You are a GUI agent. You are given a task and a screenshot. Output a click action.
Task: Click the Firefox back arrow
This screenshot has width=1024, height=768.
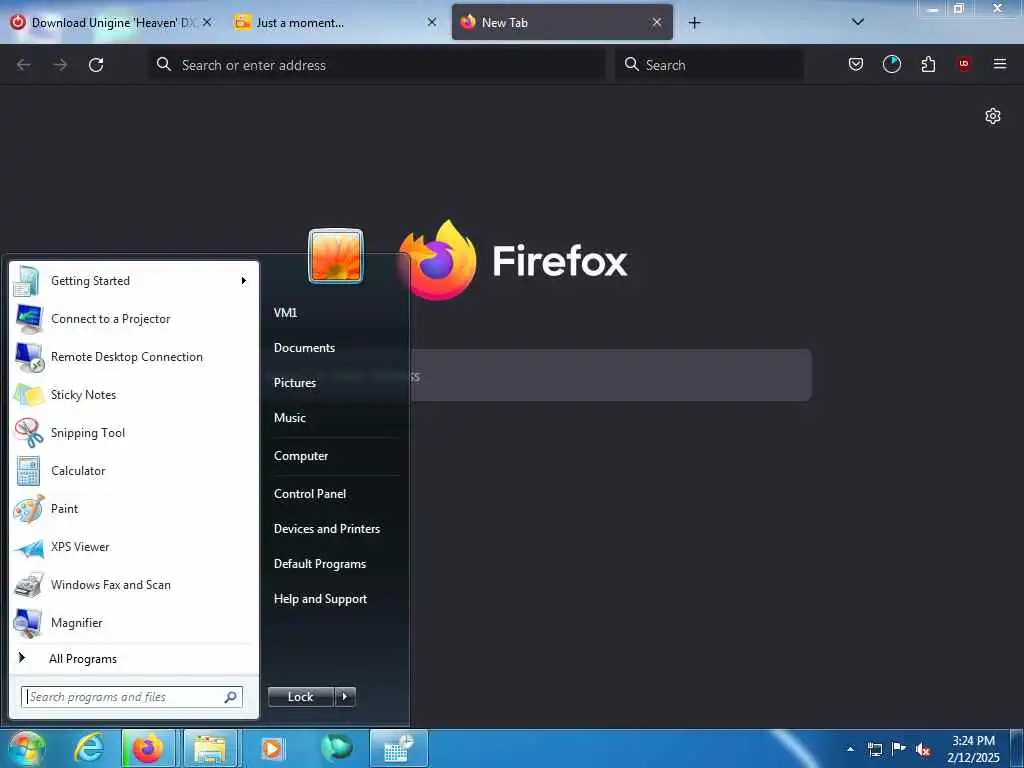(x=24, y=65)
